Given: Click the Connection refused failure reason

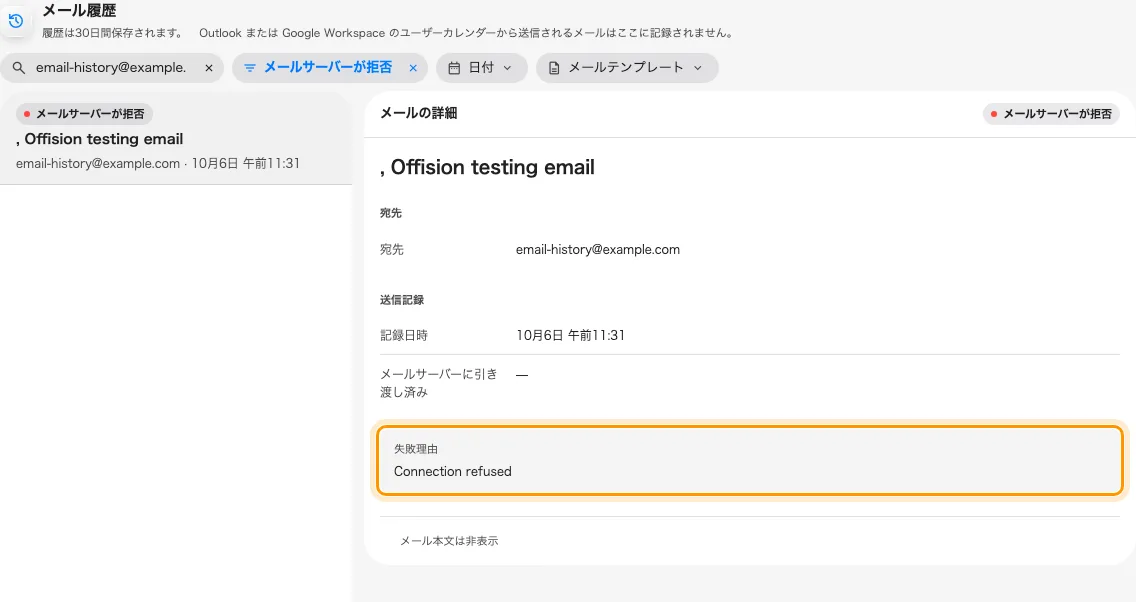Looking at the screenshot, I should 453,472.
